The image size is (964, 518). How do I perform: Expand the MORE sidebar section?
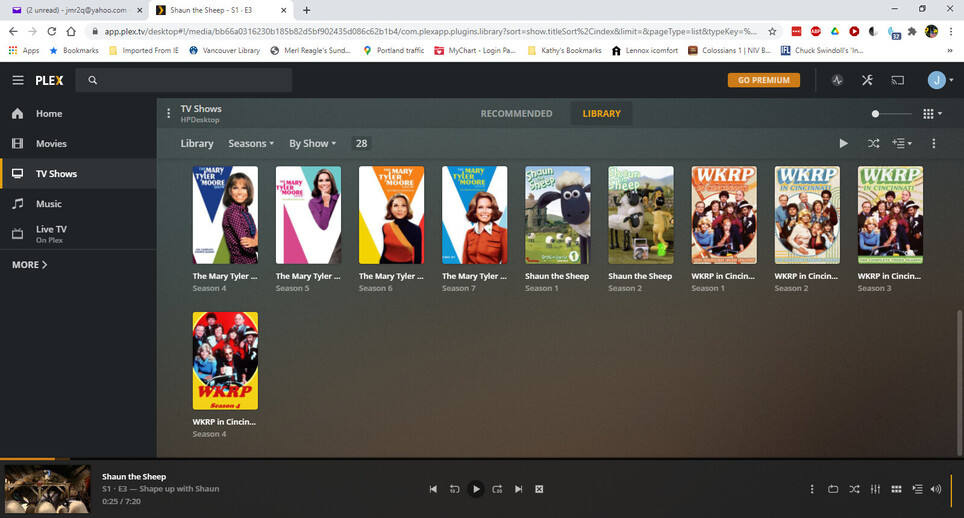[30, 265]
